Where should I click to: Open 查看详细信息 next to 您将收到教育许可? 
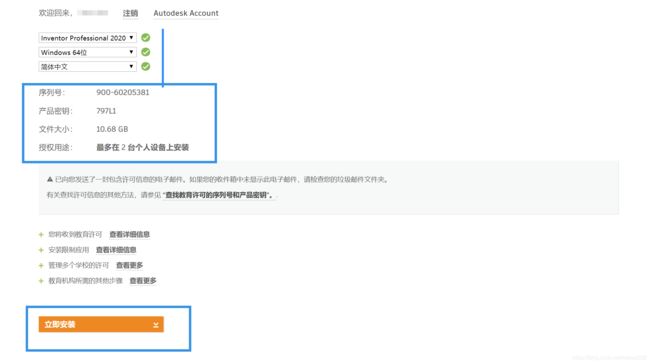pyautogui.click(x=129, y=234)
